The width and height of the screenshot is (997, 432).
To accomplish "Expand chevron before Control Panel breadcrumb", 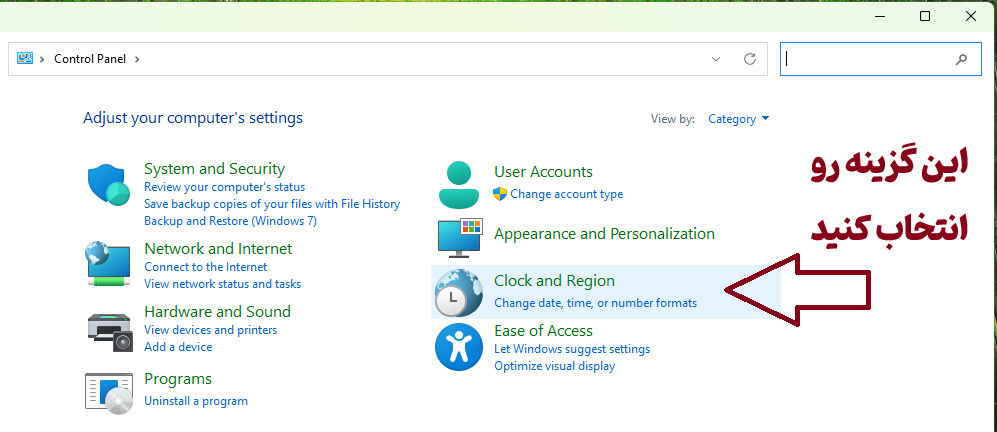I will click(43, 59).
